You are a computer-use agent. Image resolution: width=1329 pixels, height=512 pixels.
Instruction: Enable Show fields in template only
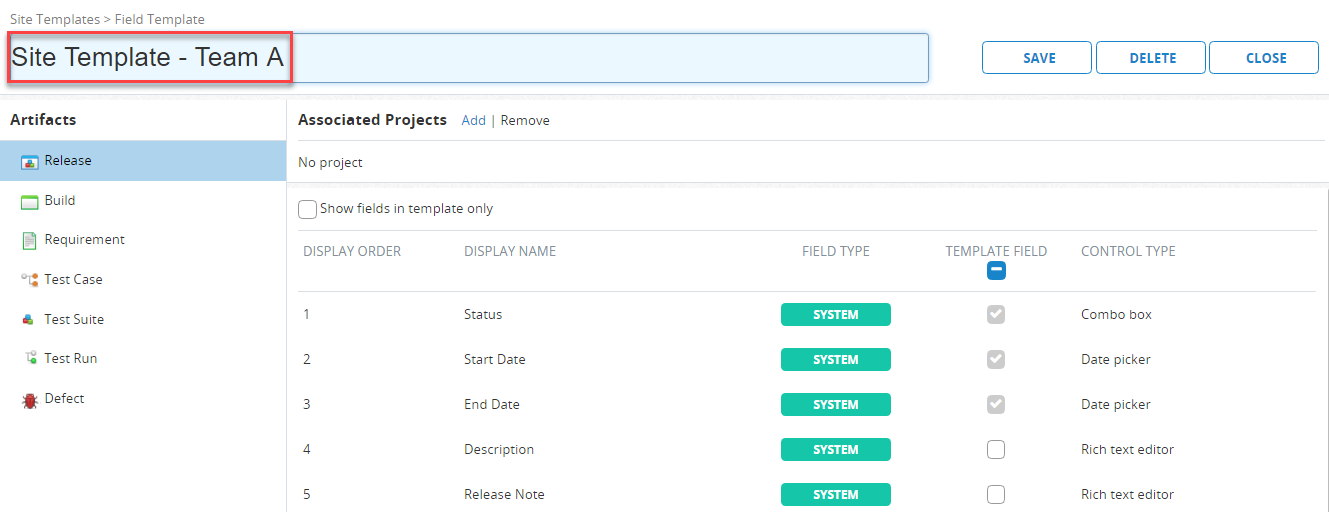point(308,210)
